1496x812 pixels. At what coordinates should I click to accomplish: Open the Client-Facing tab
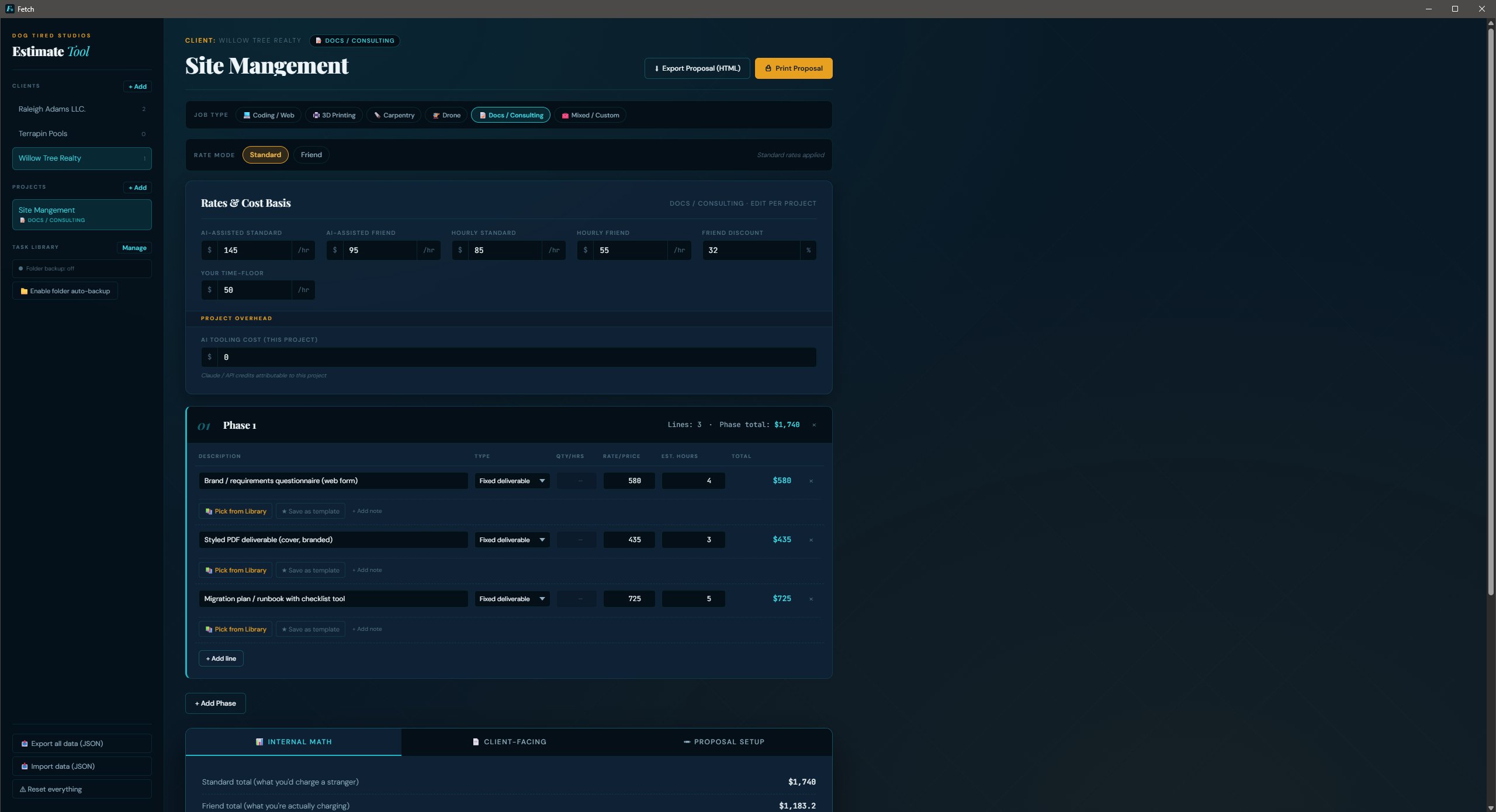(509, 742)
